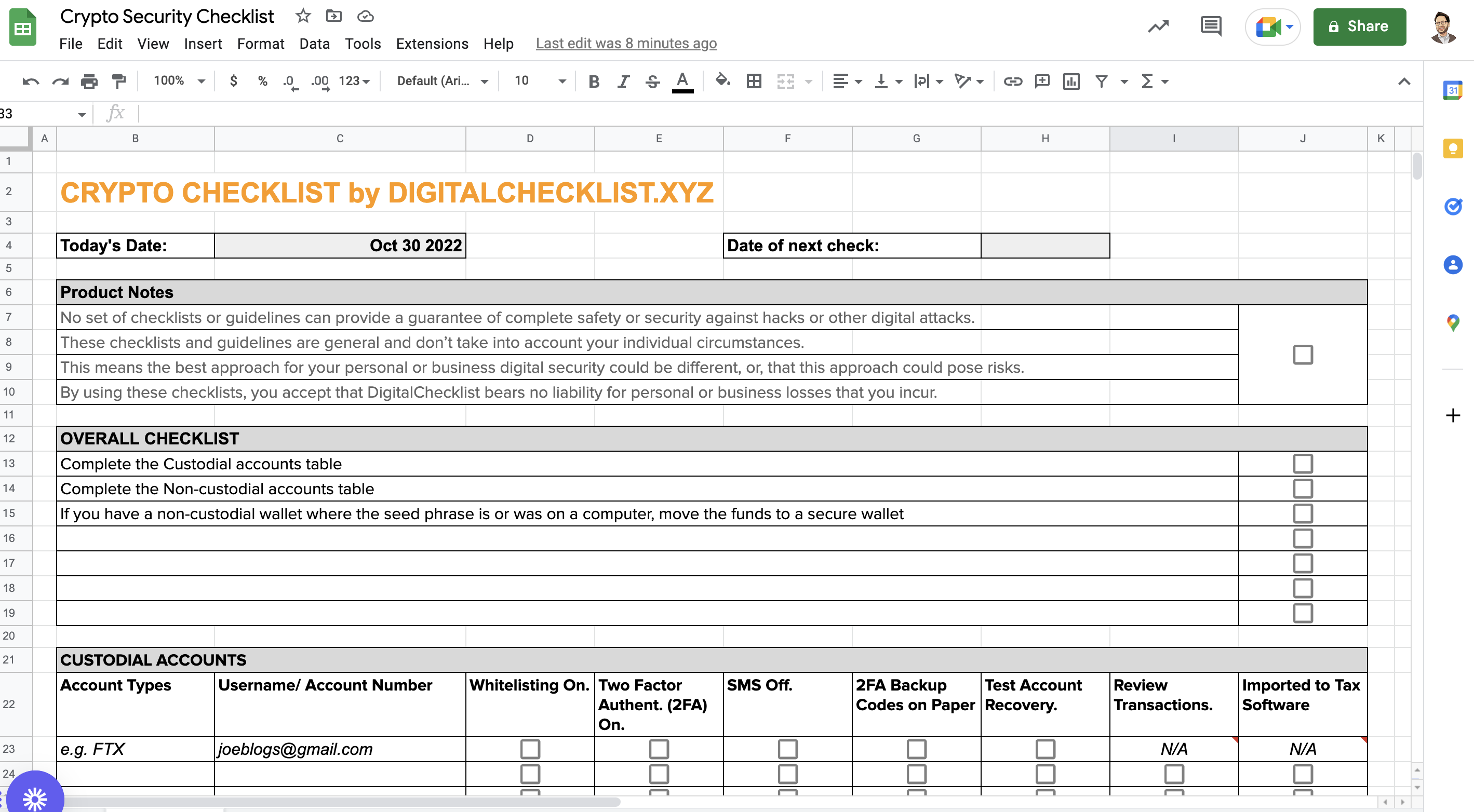
Task: Check off Complete the Custodial accounts table
Action: point(1303,464)
